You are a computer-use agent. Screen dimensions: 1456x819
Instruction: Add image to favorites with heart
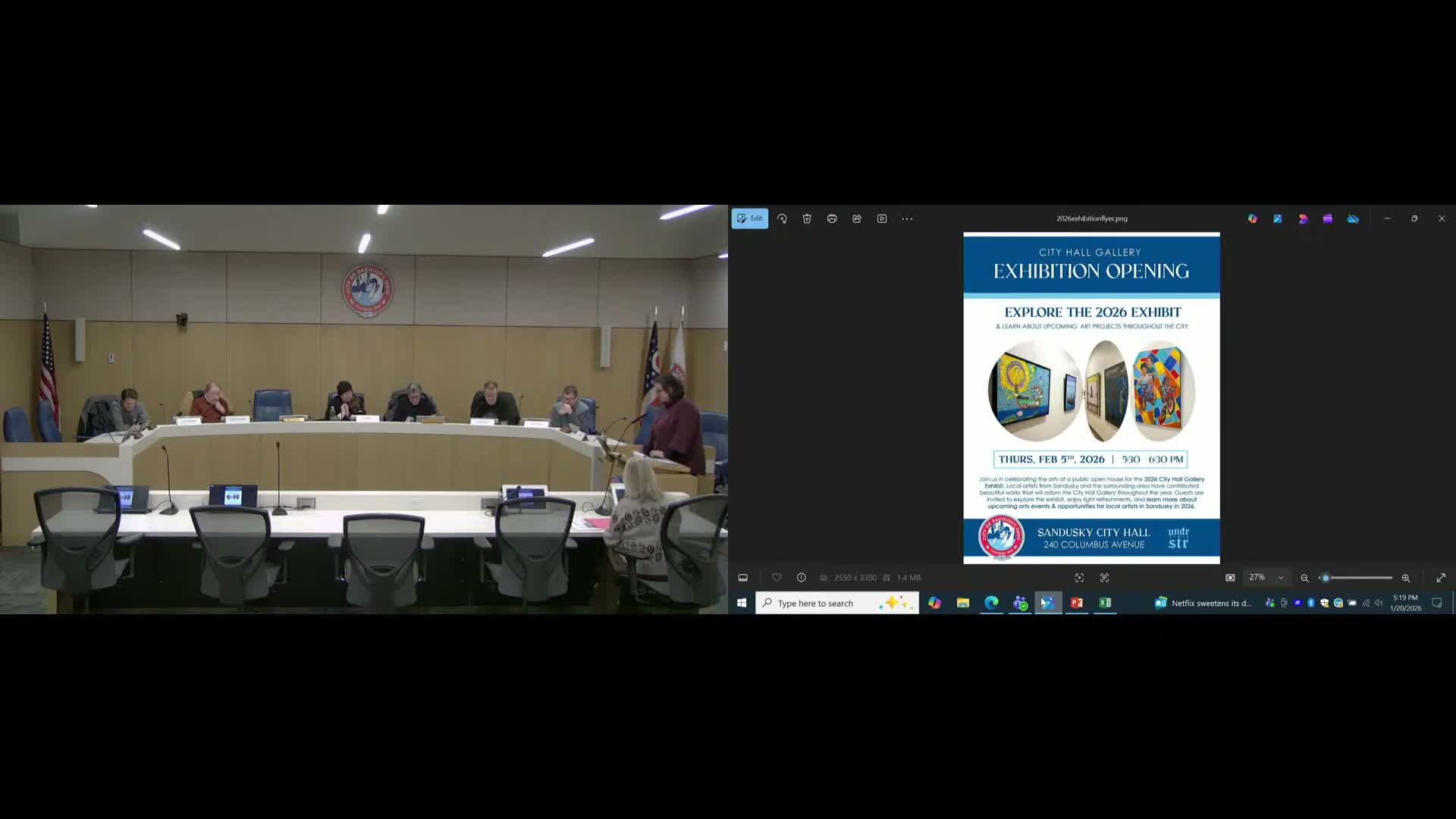[777, 578]
